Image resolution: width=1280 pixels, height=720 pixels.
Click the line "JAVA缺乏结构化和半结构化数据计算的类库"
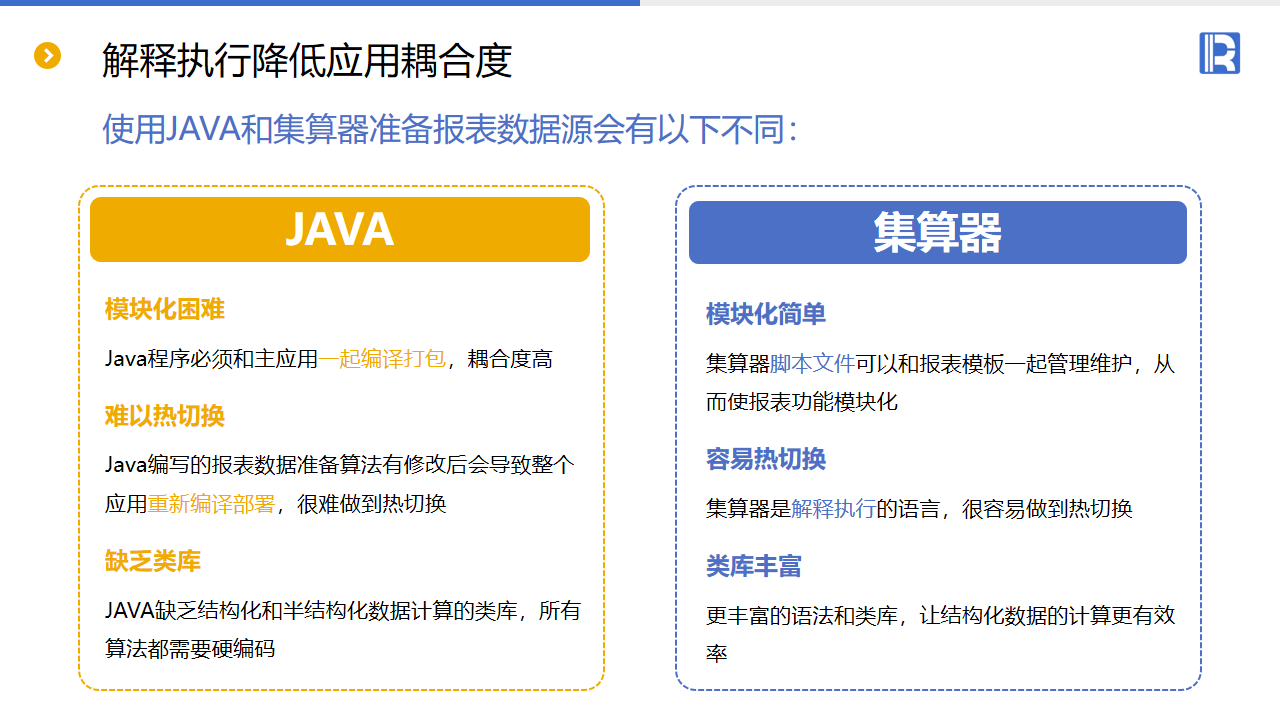(x=311, y=610)
